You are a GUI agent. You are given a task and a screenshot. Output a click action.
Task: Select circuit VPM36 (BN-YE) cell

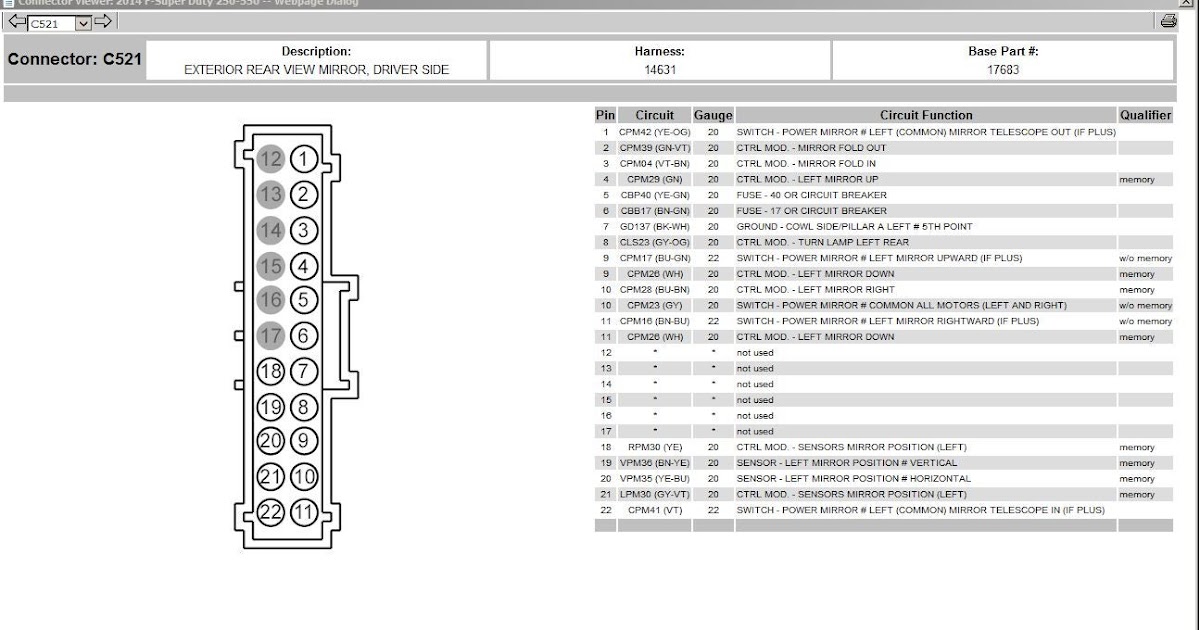pyautogui.click(x=655, y=463)
